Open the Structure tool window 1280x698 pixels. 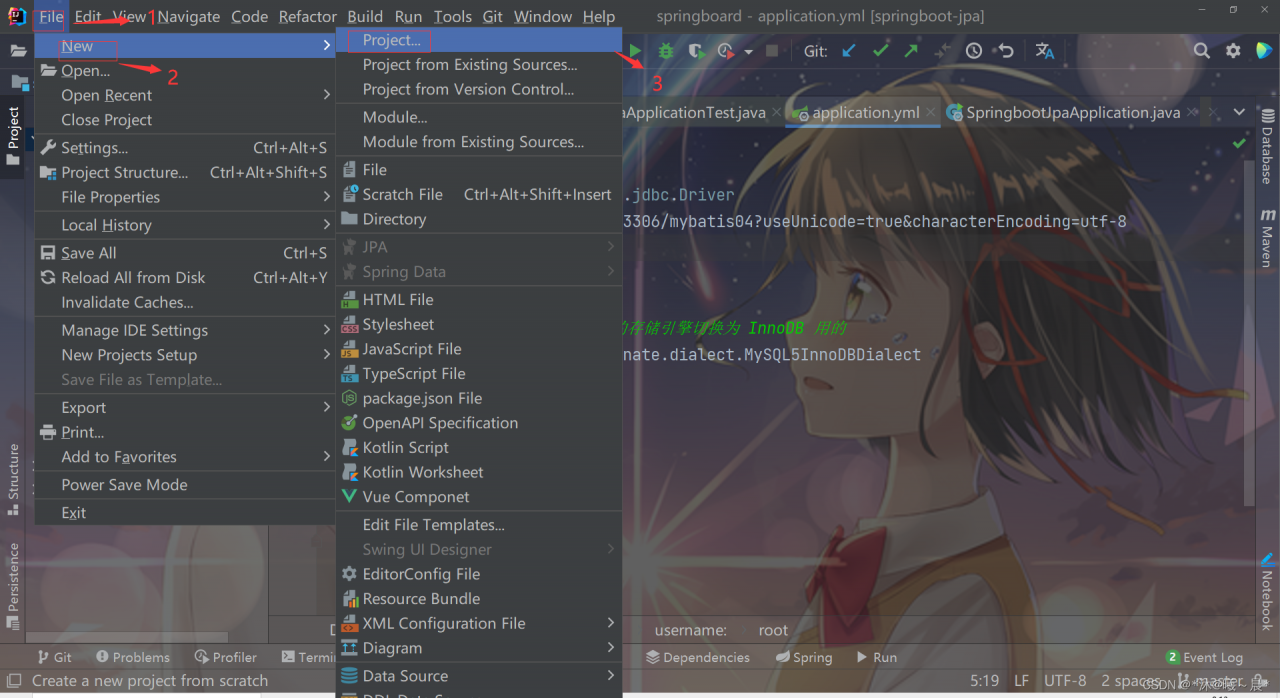(x=14, y=480)
